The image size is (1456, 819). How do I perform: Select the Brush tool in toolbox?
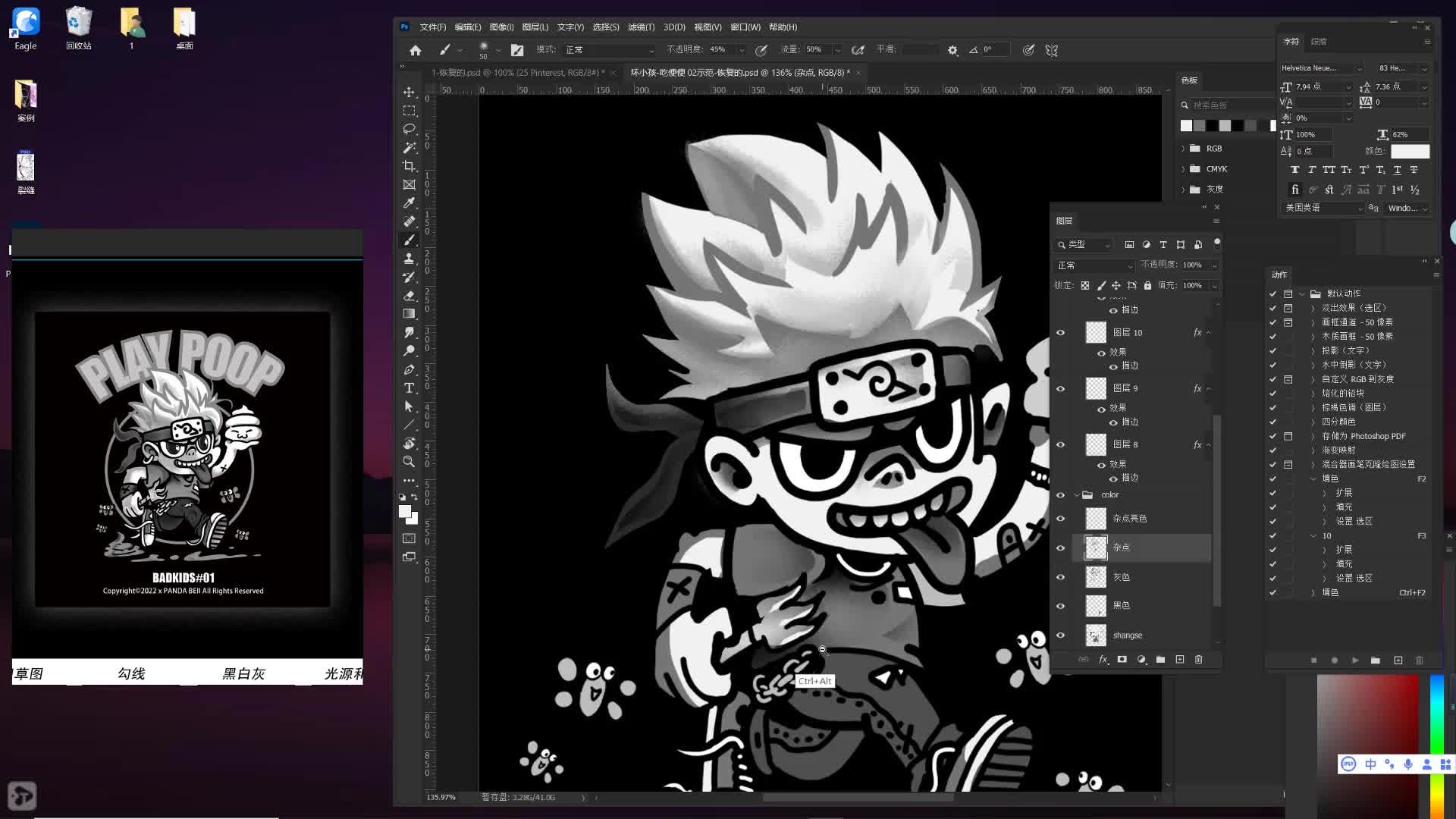pyautogui.click(x=409, y=240)
